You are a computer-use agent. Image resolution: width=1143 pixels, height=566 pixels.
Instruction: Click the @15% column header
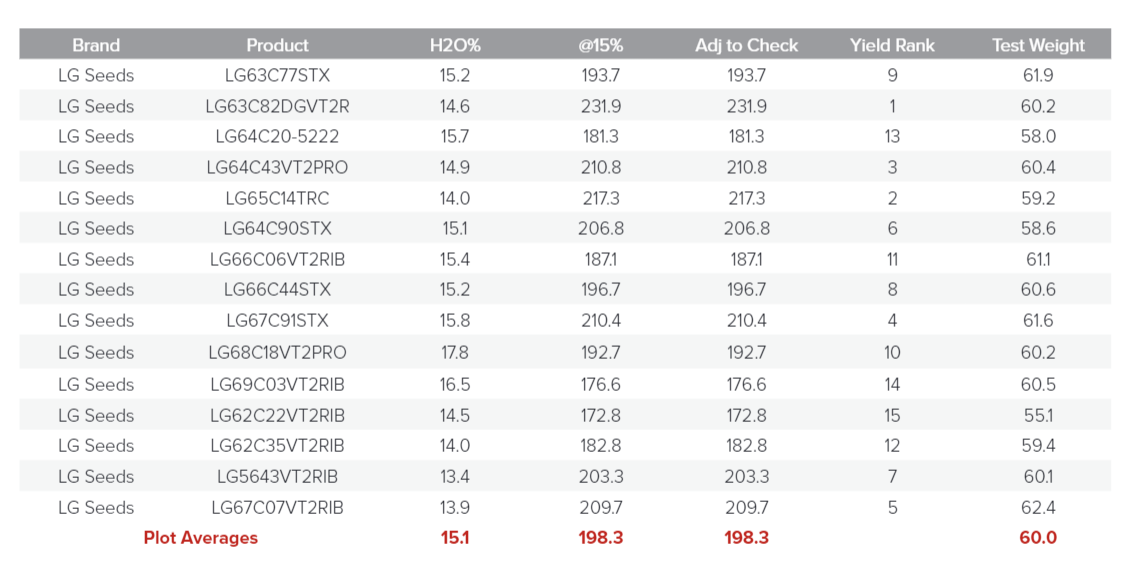[600, 45]
